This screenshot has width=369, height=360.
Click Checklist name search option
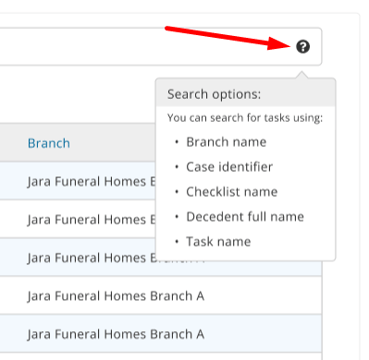(x=232, y=192)
